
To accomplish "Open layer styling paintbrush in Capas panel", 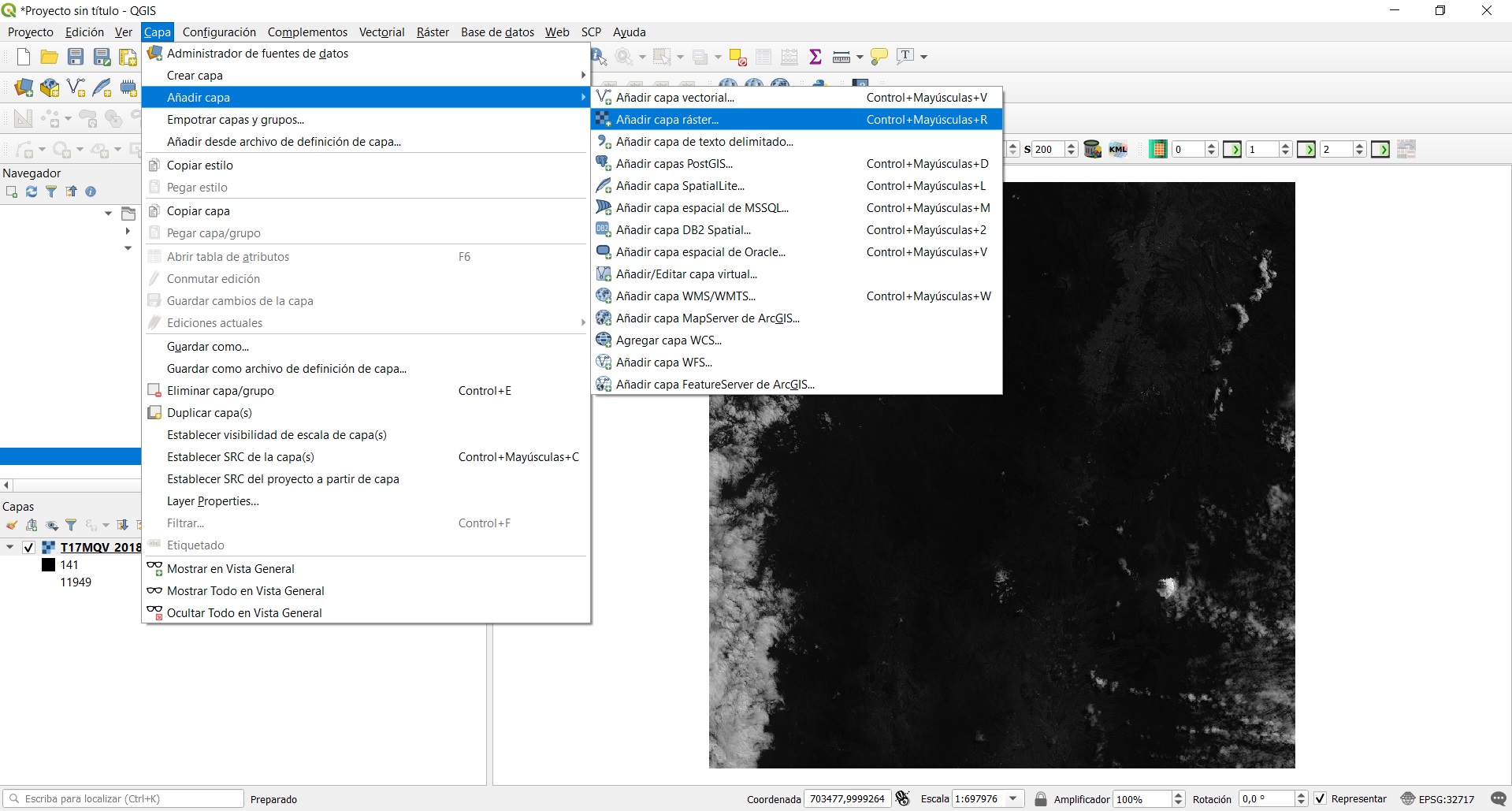I will 12,525.
